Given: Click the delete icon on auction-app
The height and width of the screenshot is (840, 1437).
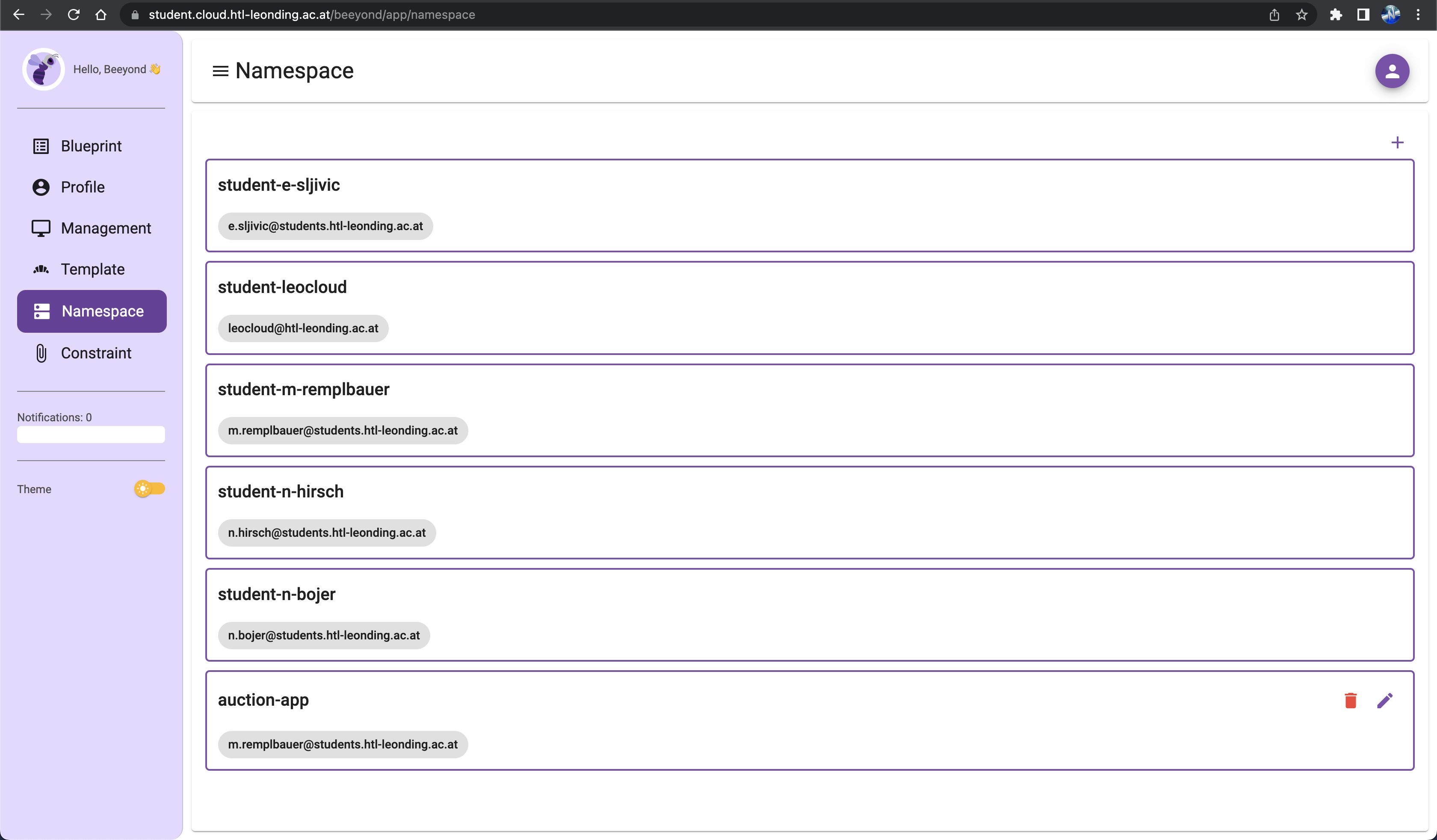Looking at the screenshot, I should (1350, 700).
